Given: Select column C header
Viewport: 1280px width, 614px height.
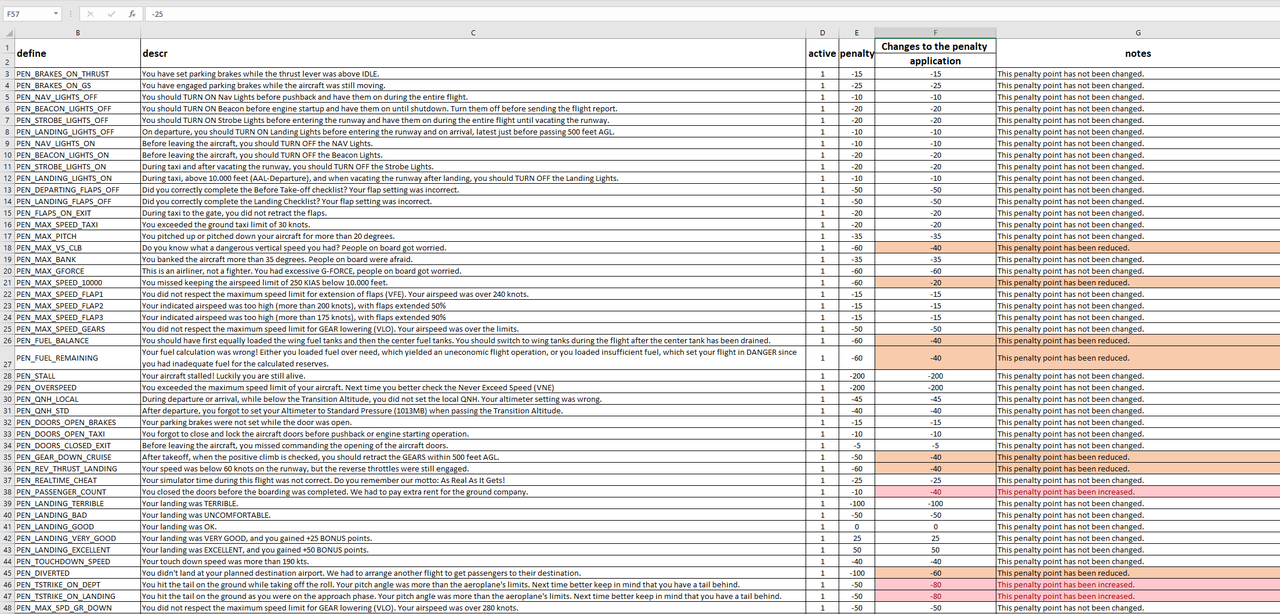Looking at the screenshot, I should pos(473,33).
